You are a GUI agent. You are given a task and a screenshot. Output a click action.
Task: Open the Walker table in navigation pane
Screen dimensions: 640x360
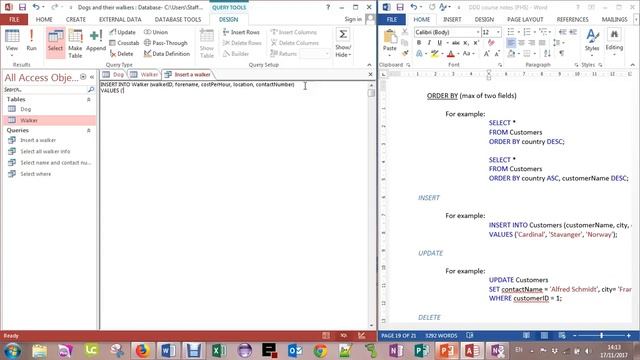(49, 120)
